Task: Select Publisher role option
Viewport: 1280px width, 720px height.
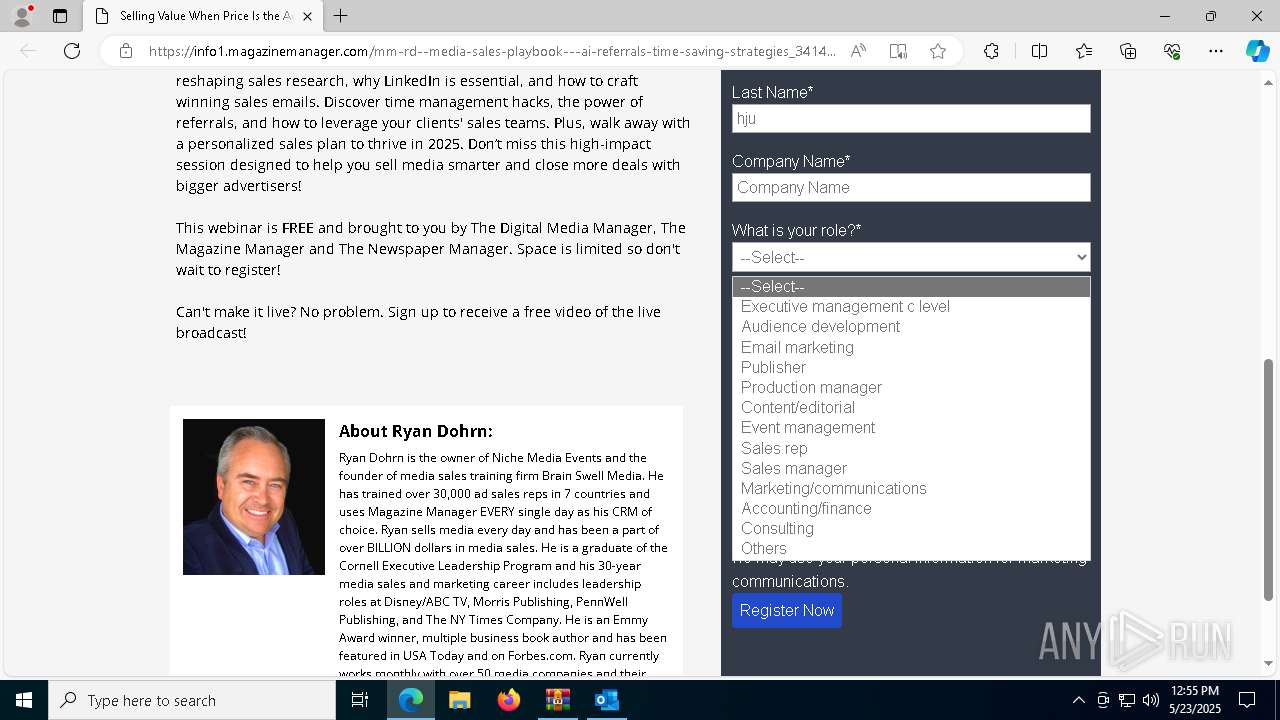Action: (x=911, y=367)
